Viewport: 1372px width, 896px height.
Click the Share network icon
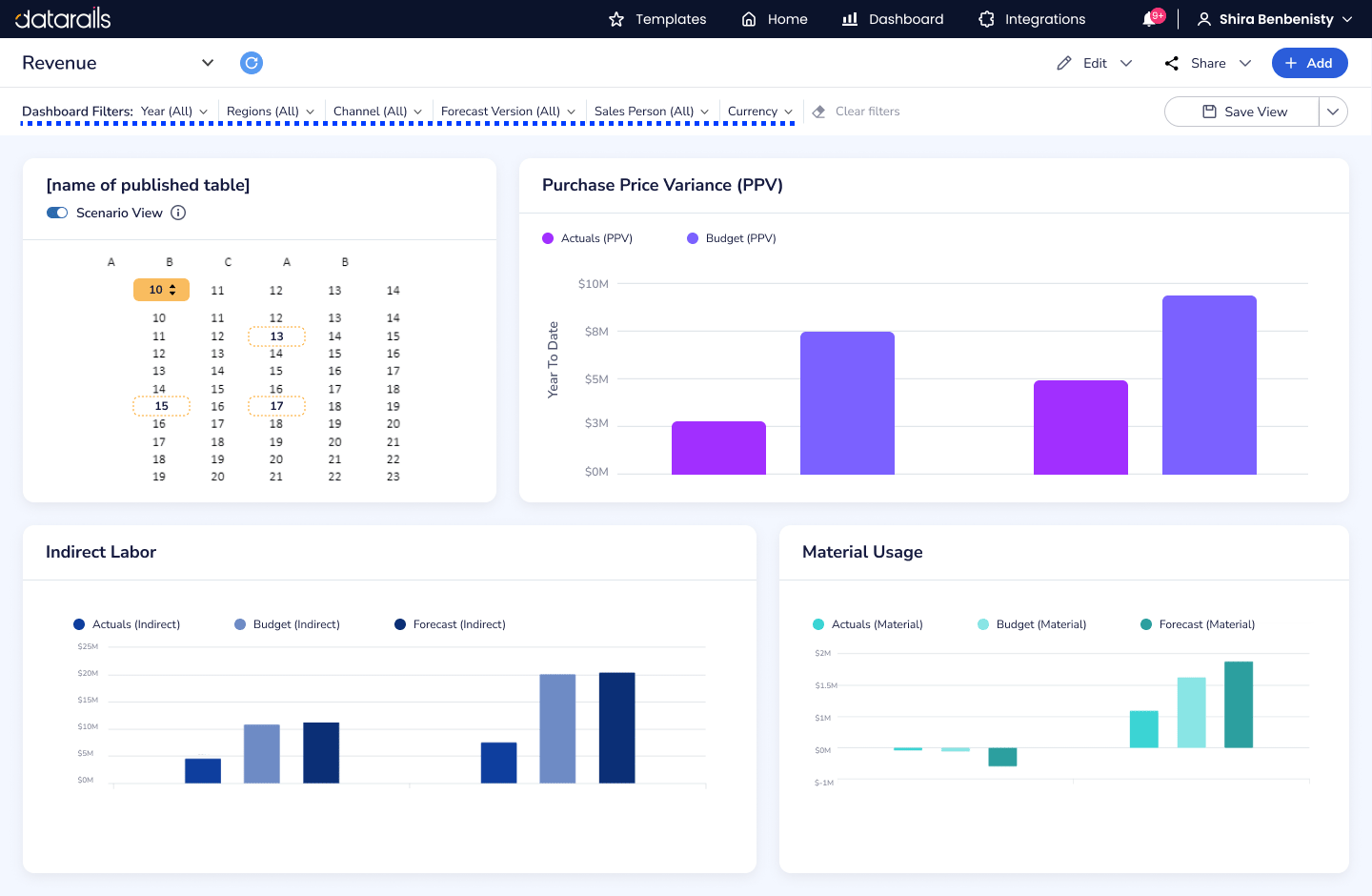[1172, 63]
